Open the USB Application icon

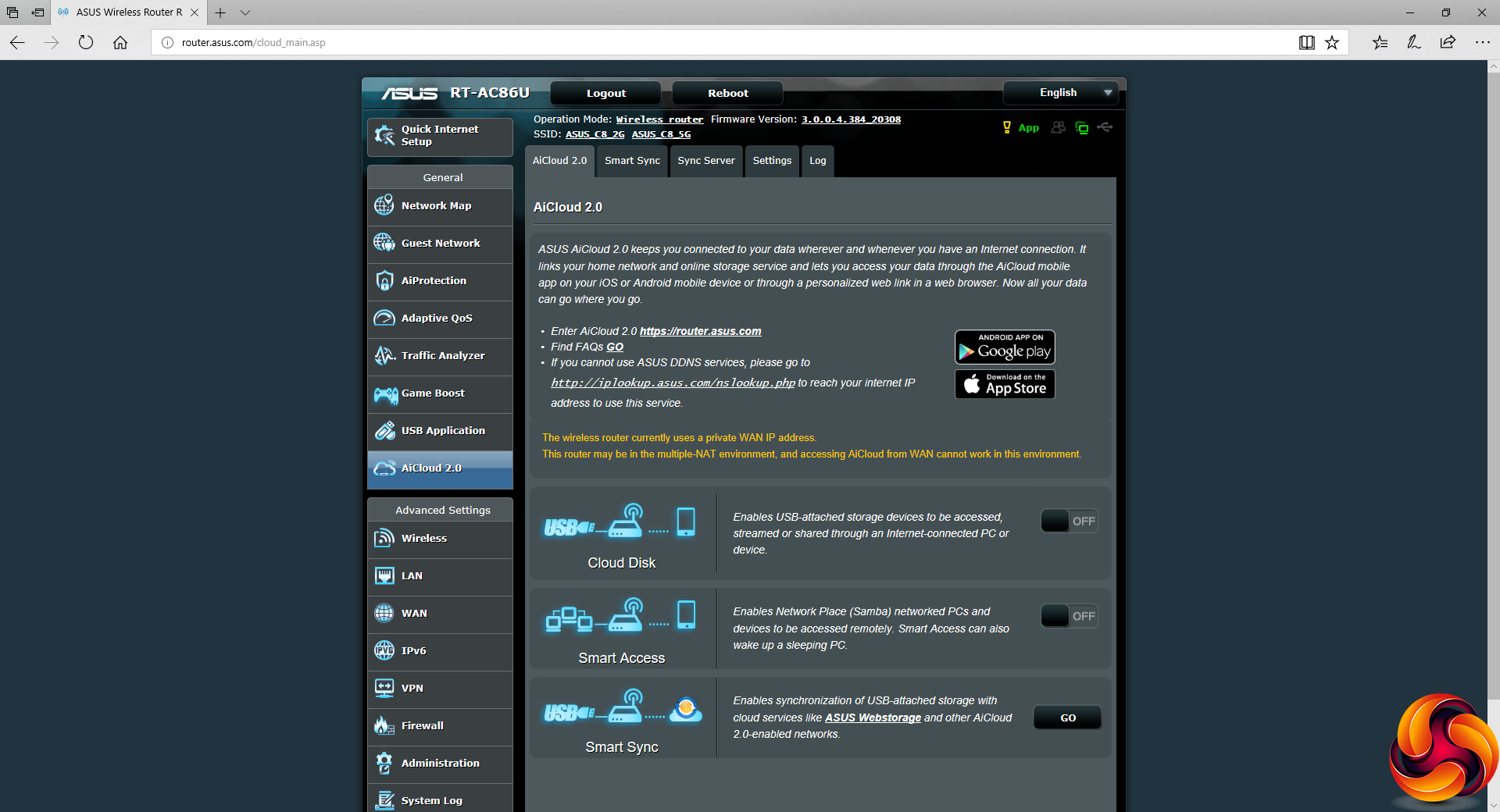384,430
